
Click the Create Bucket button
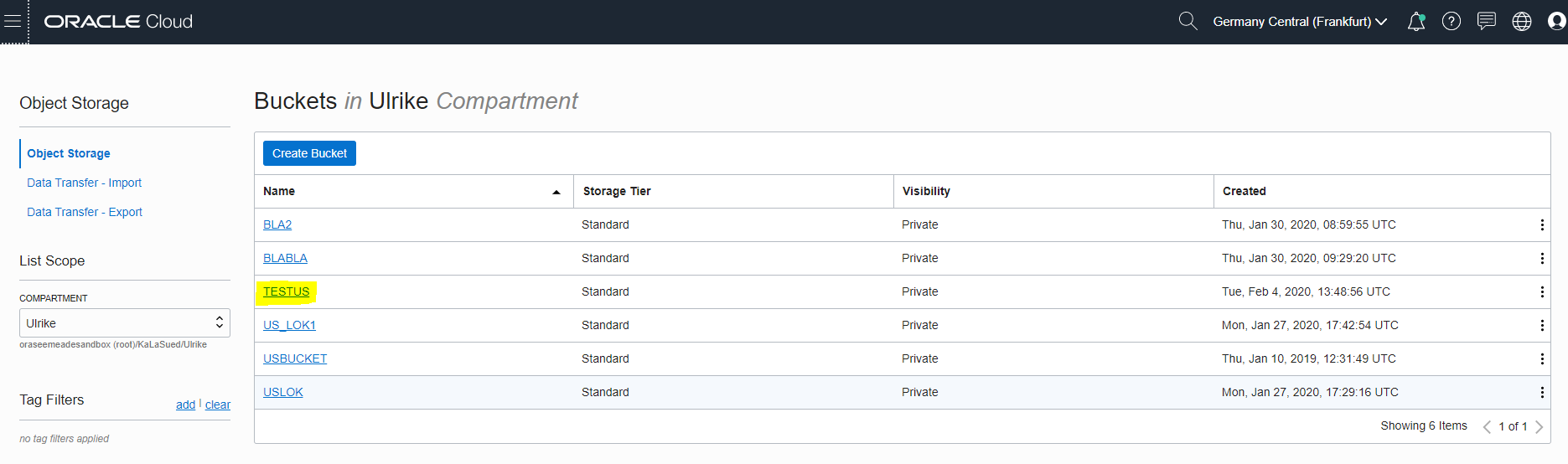(x=309, y=153)
